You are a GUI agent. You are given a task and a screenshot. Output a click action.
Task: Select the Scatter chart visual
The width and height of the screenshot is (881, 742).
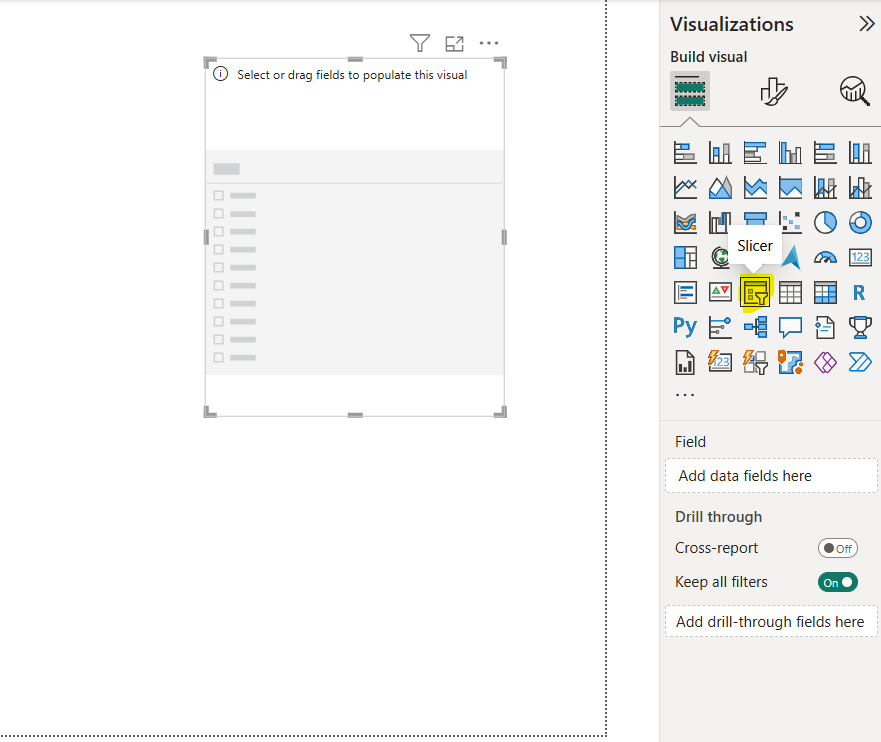coord(790,222)
